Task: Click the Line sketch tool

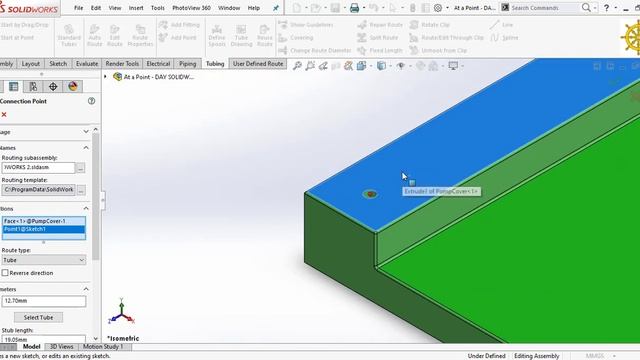Action: click(x=502, y=24)
